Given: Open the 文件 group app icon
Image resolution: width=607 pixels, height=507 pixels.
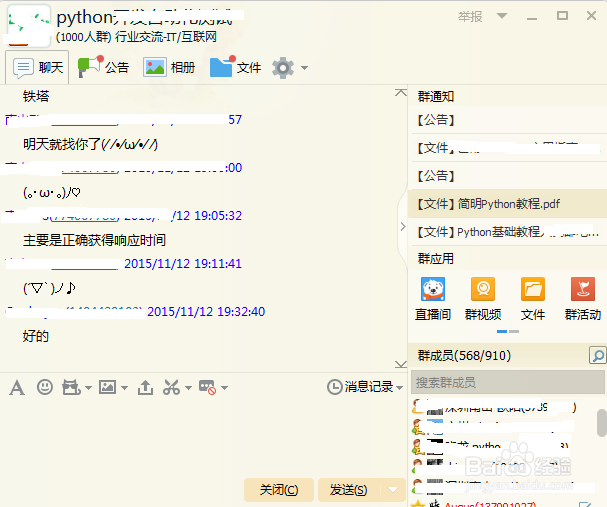Looking at the screenshot, I should [533, 299].
